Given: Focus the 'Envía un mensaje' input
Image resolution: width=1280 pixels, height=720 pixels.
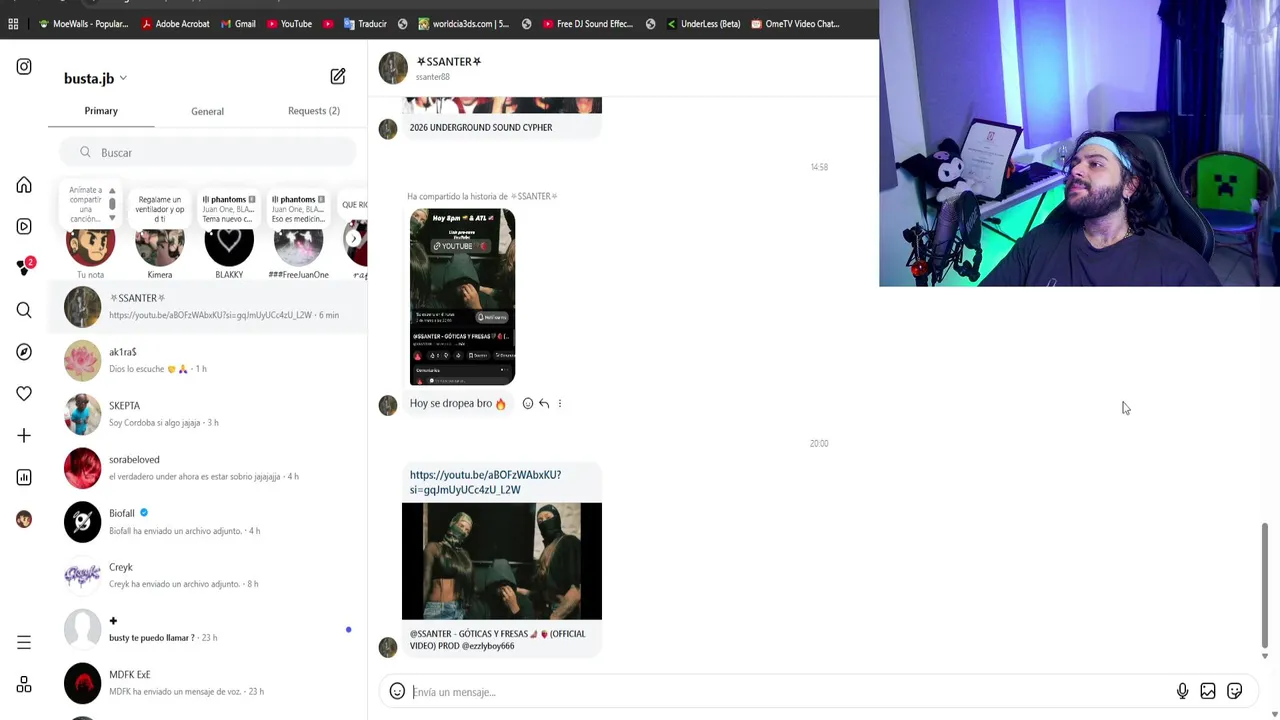Looking at the screenshot, I should 790,692.
